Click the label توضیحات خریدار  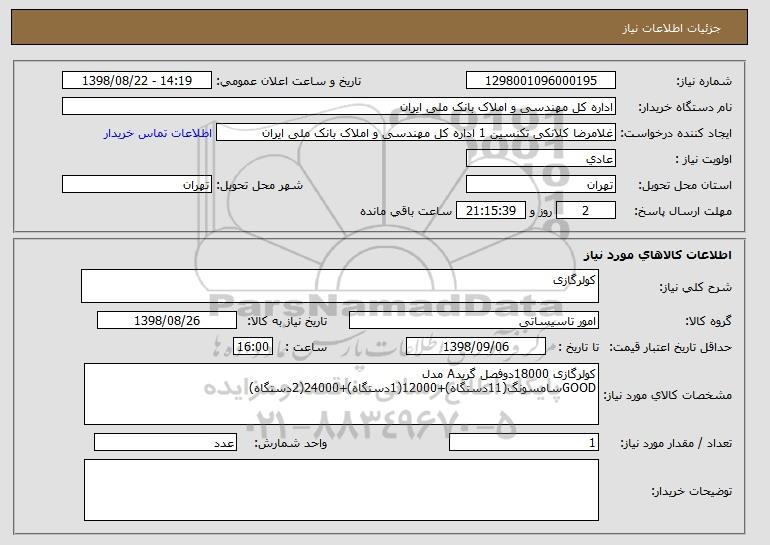691,491
